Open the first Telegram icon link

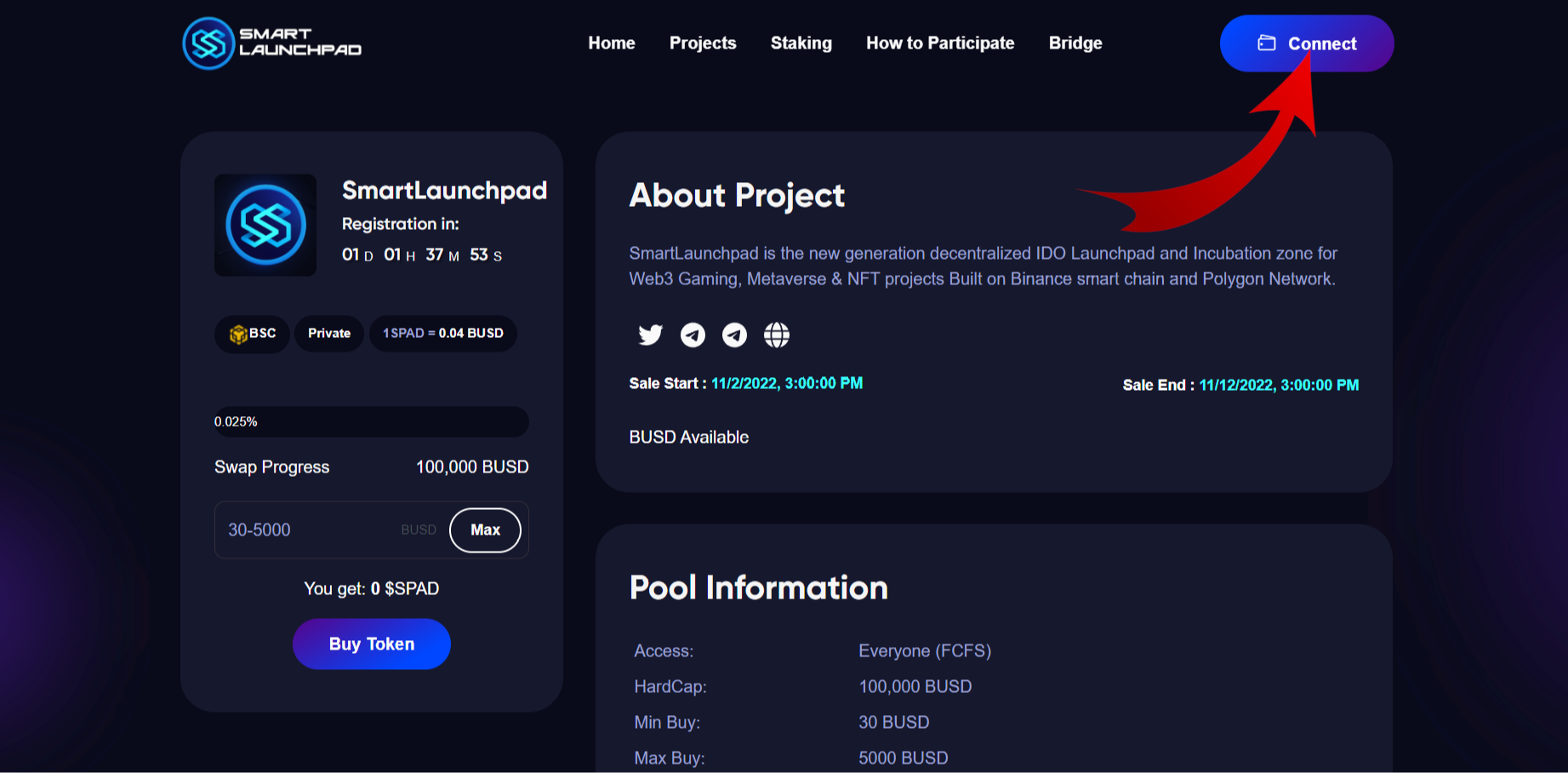pyautogui.click(x=693, y=335)
